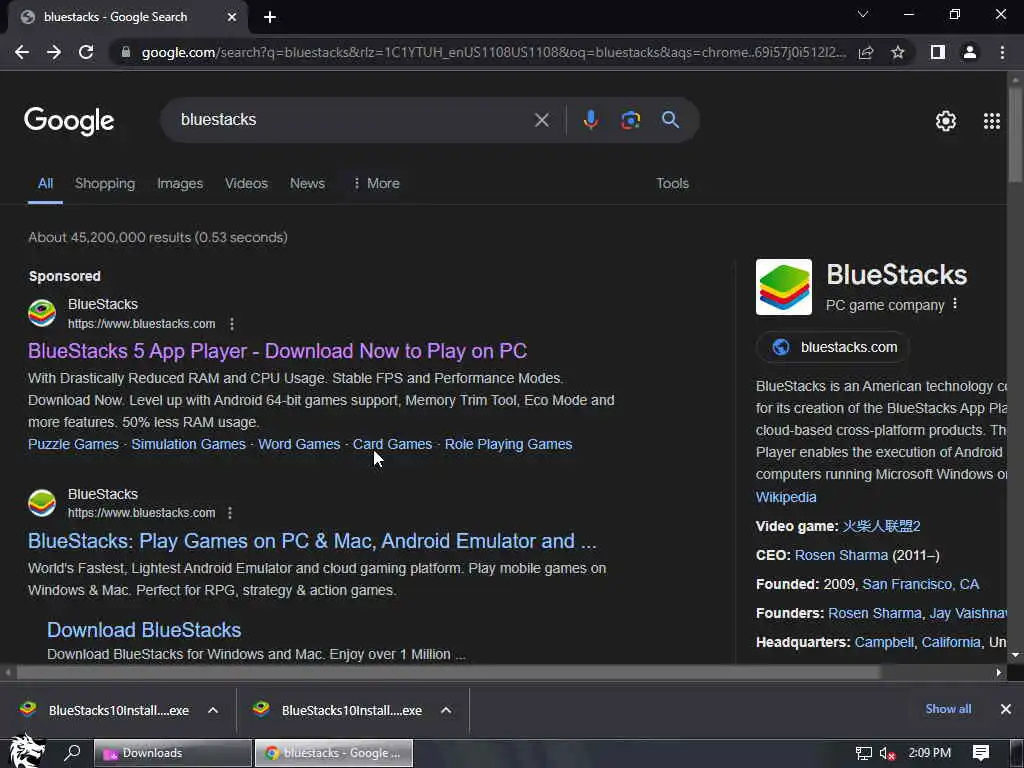Expand first BlueStacks10Install download options
1024x768 pixels.
tap(213, 710)
